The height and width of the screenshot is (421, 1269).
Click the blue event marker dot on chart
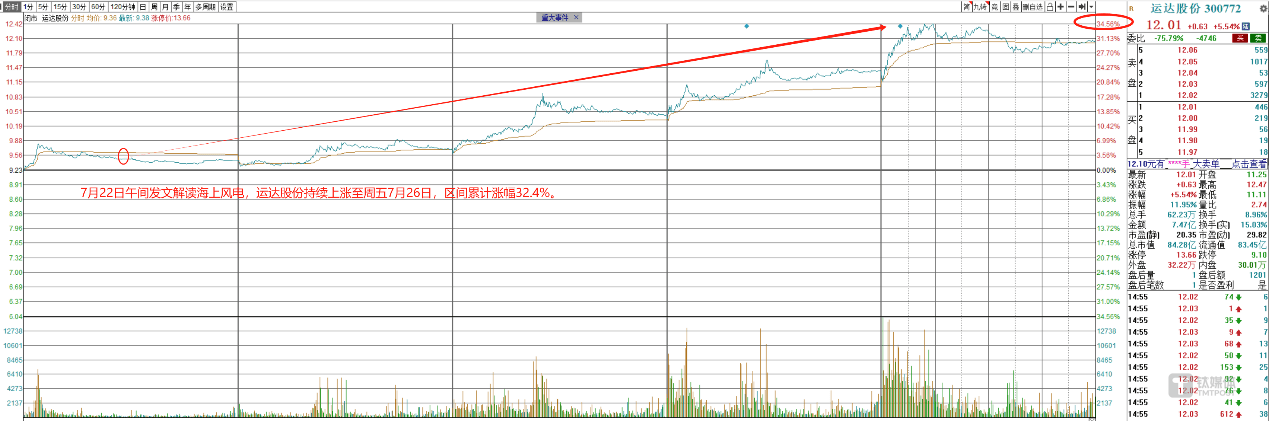[746, 26]
